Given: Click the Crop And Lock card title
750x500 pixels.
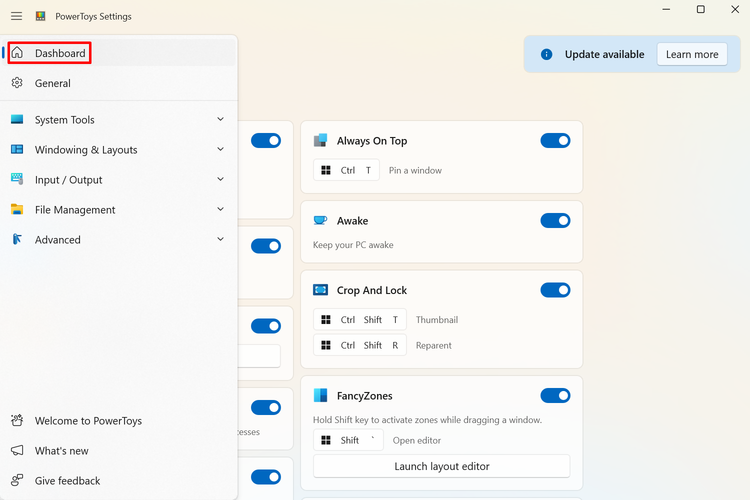Looking at the screenshot, I should [x=372, y=290].
